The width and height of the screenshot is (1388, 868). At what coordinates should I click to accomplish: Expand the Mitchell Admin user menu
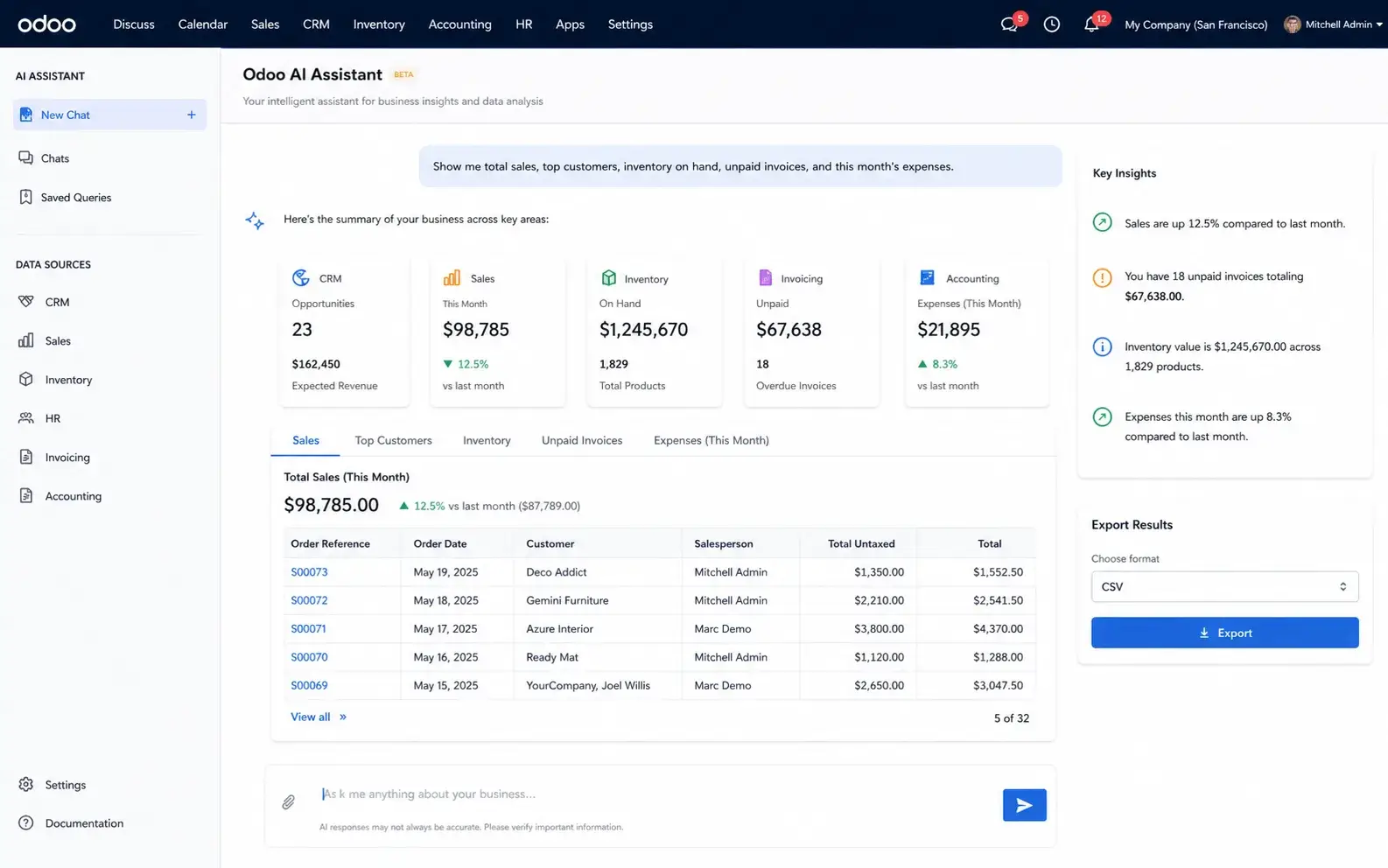coord(1332,24)
